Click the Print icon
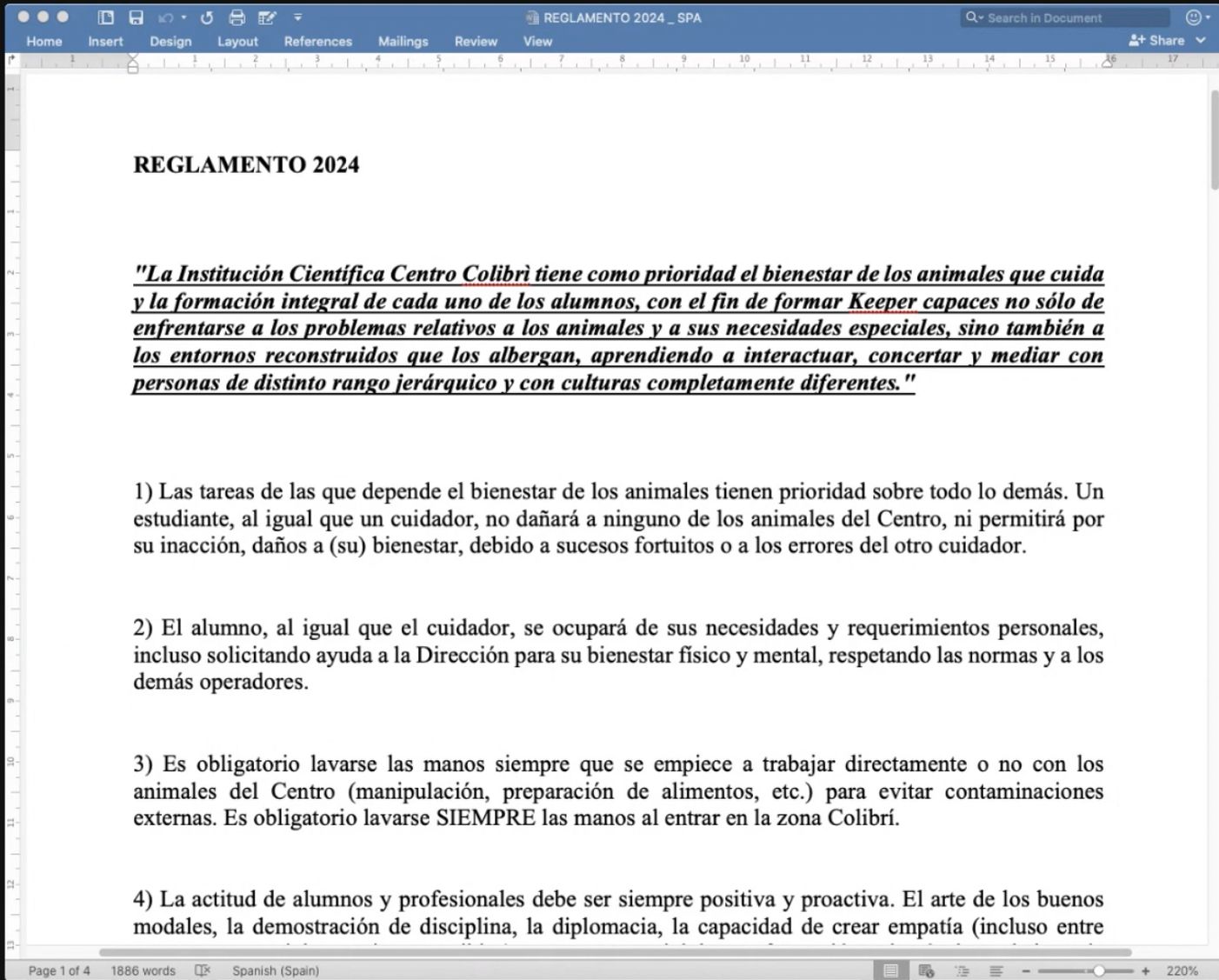 (x=236, y=17)
